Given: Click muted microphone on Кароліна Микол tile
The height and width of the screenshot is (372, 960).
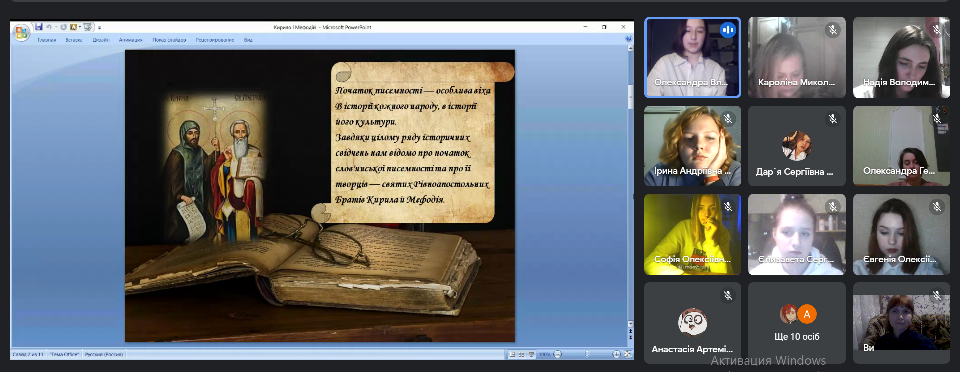Looking at the screenshot, I should [832, 30].
